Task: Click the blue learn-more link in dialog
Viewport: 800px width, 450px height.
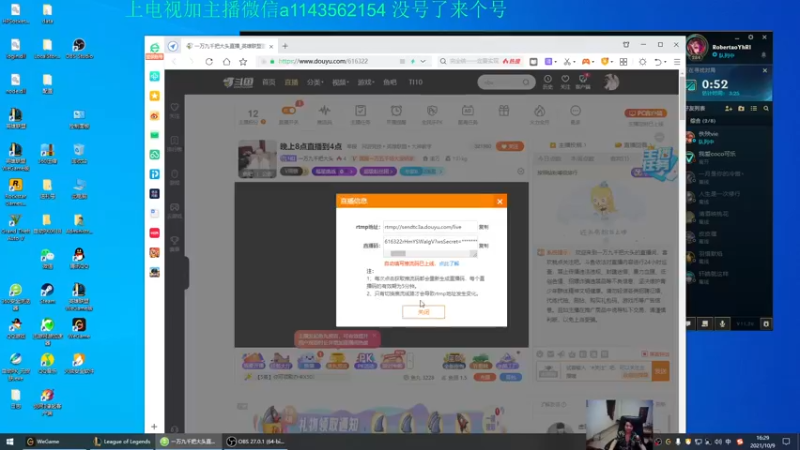Action: pyautogui.click(x=449, y=264)
